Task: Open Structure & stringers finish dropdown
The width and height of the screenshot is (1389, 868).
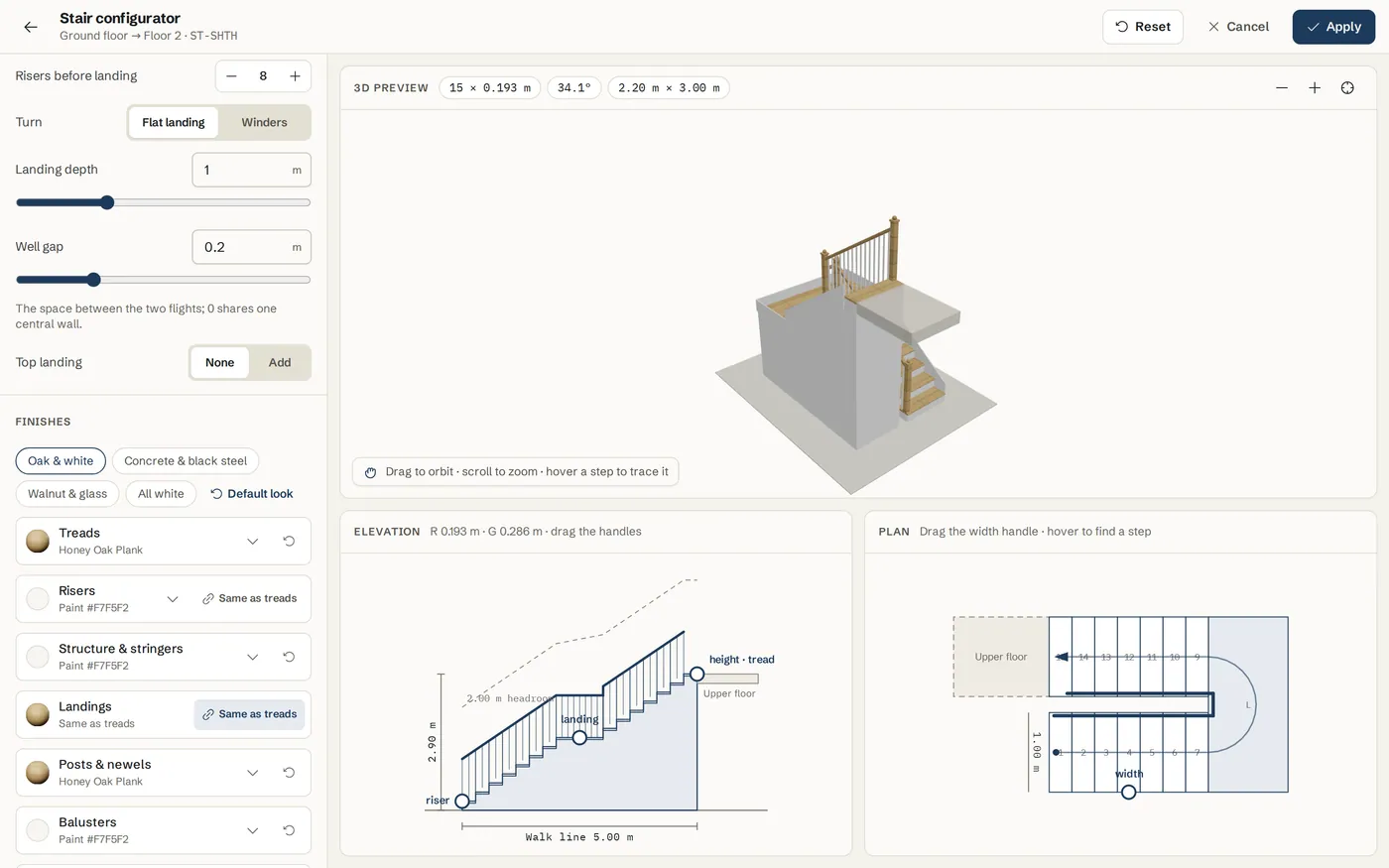Action: pos(252,657)
